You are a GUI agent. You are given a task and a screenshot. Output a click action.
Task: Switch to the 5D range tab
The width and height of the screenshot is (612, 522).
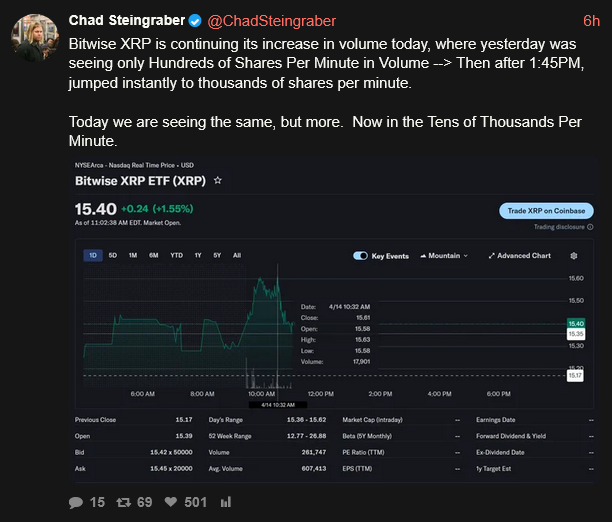click(x=113, y=256)
